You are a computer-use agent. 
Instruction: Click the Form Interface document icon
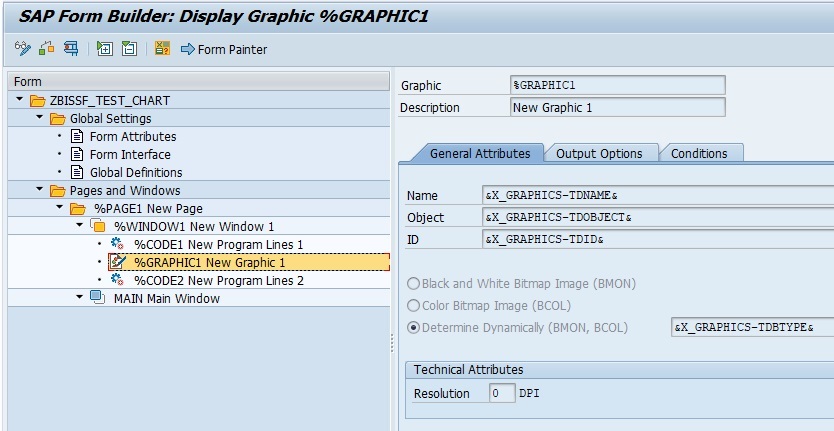pos(77,154)
